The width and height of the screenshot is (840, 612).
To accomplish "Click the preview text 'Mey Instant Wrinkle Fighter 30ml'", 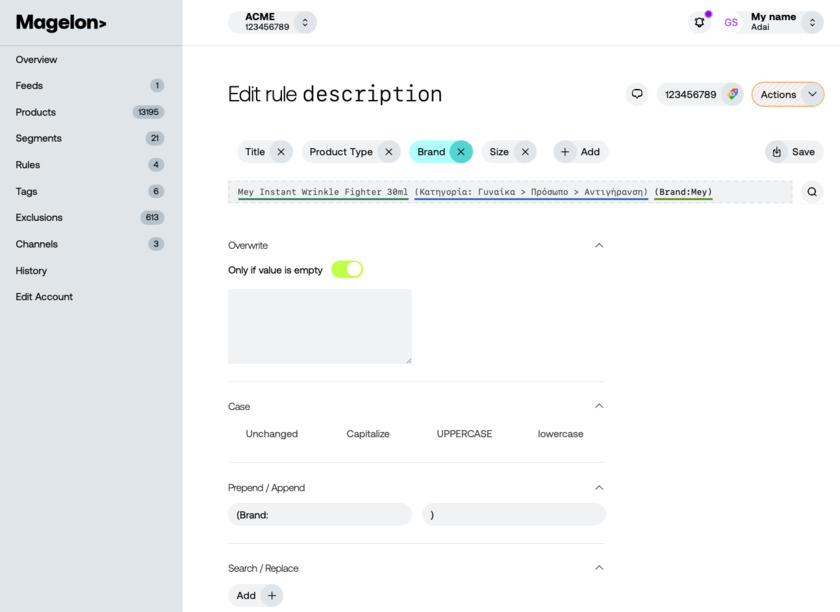I will pos(322,192).
